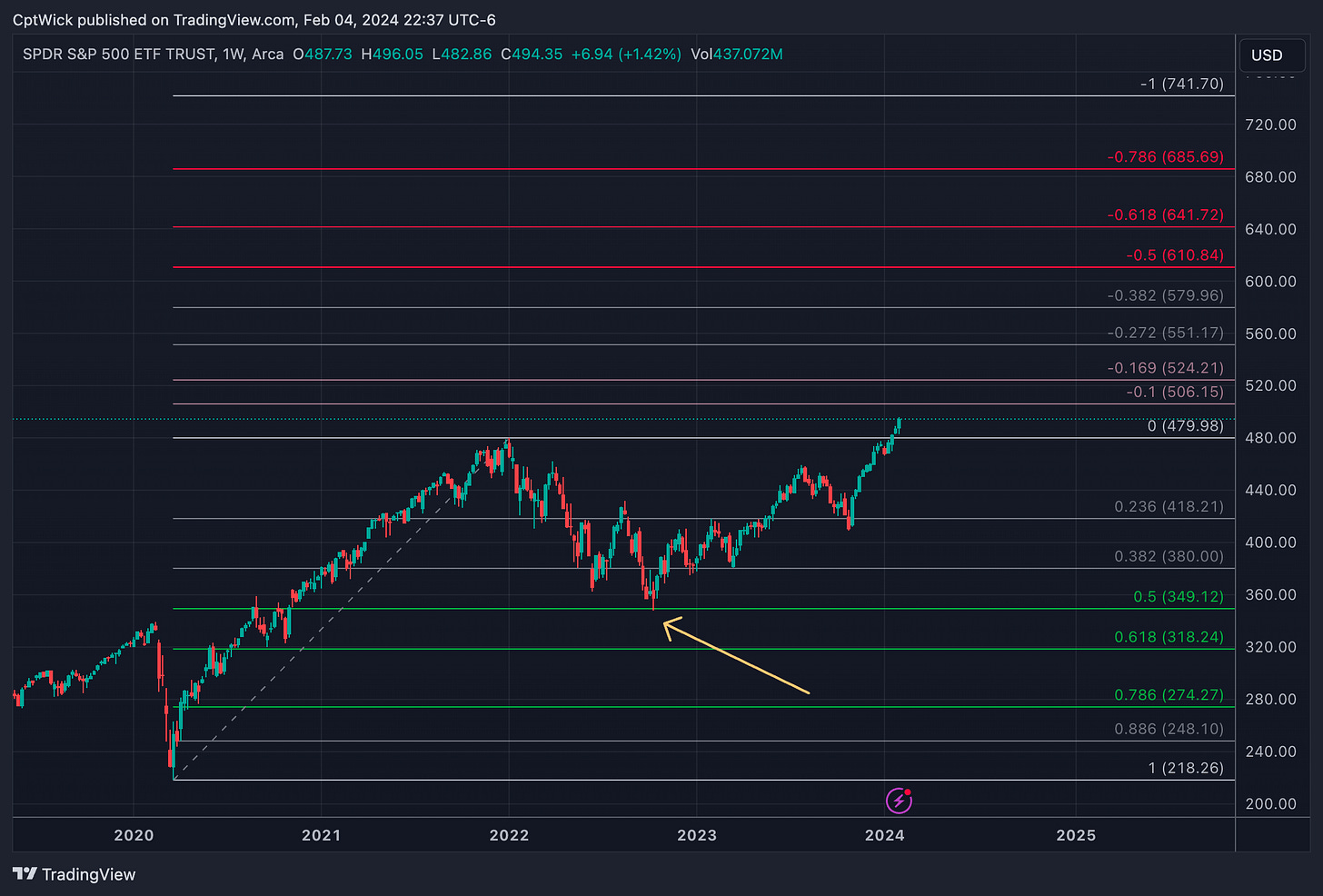Viewport: 1323px width, 896px height.
Task: Select the 0.618 (318.24) Fibonacci label
Action: (x=1169, y=637)
